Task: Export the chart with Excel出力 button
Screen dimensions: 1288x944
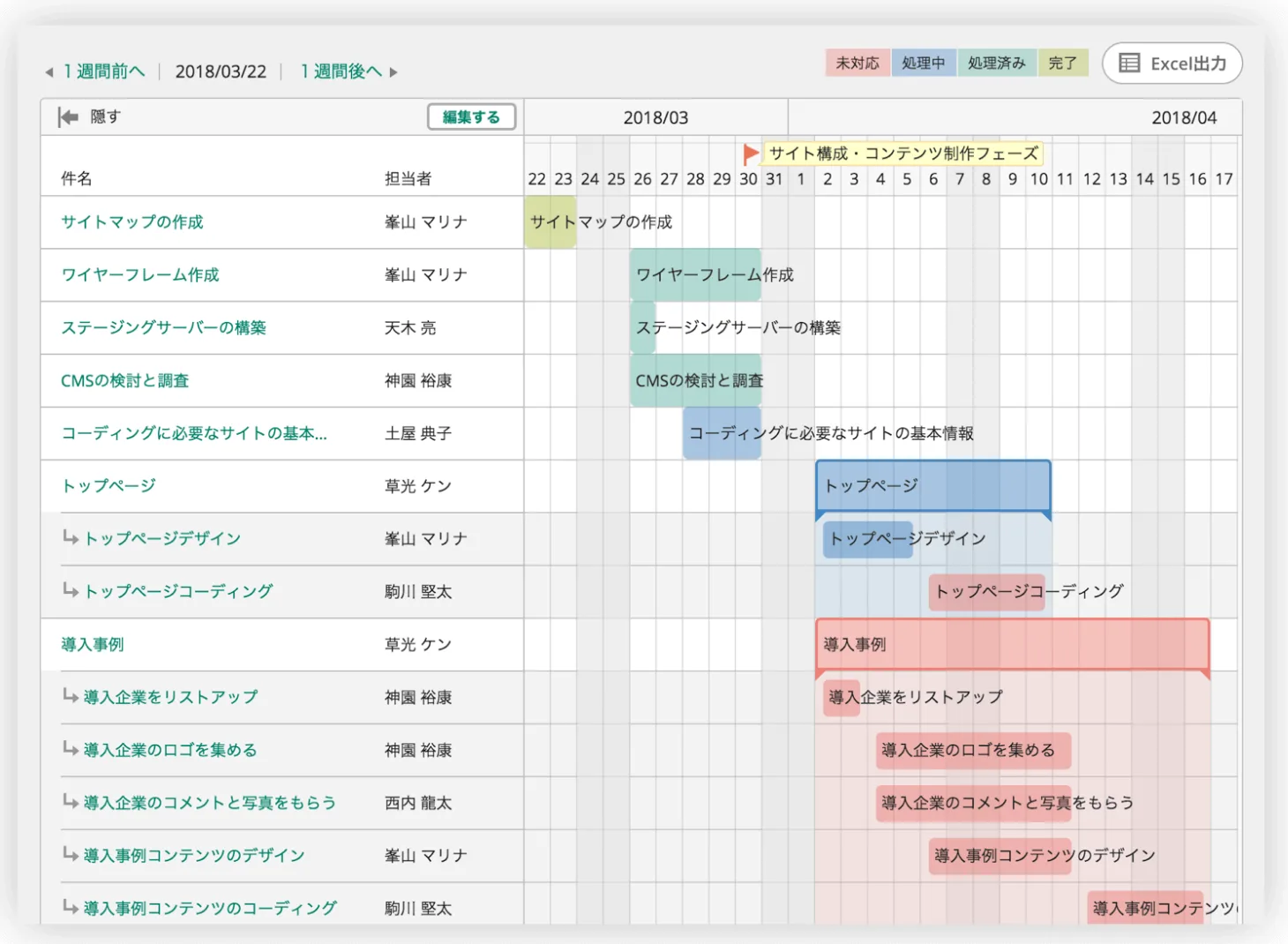Action: point(1172,64)
